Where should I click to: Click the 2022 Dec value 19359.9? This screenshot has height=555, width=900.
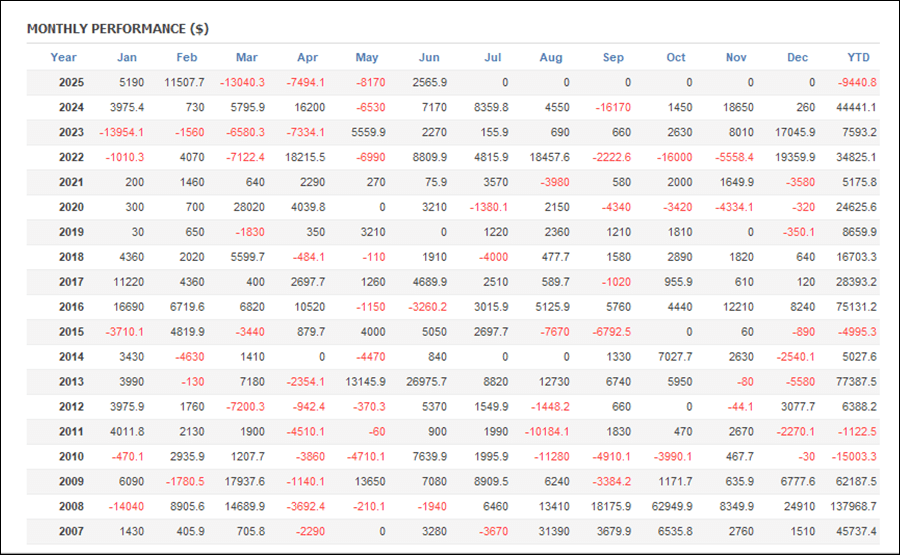pos(795,157)
